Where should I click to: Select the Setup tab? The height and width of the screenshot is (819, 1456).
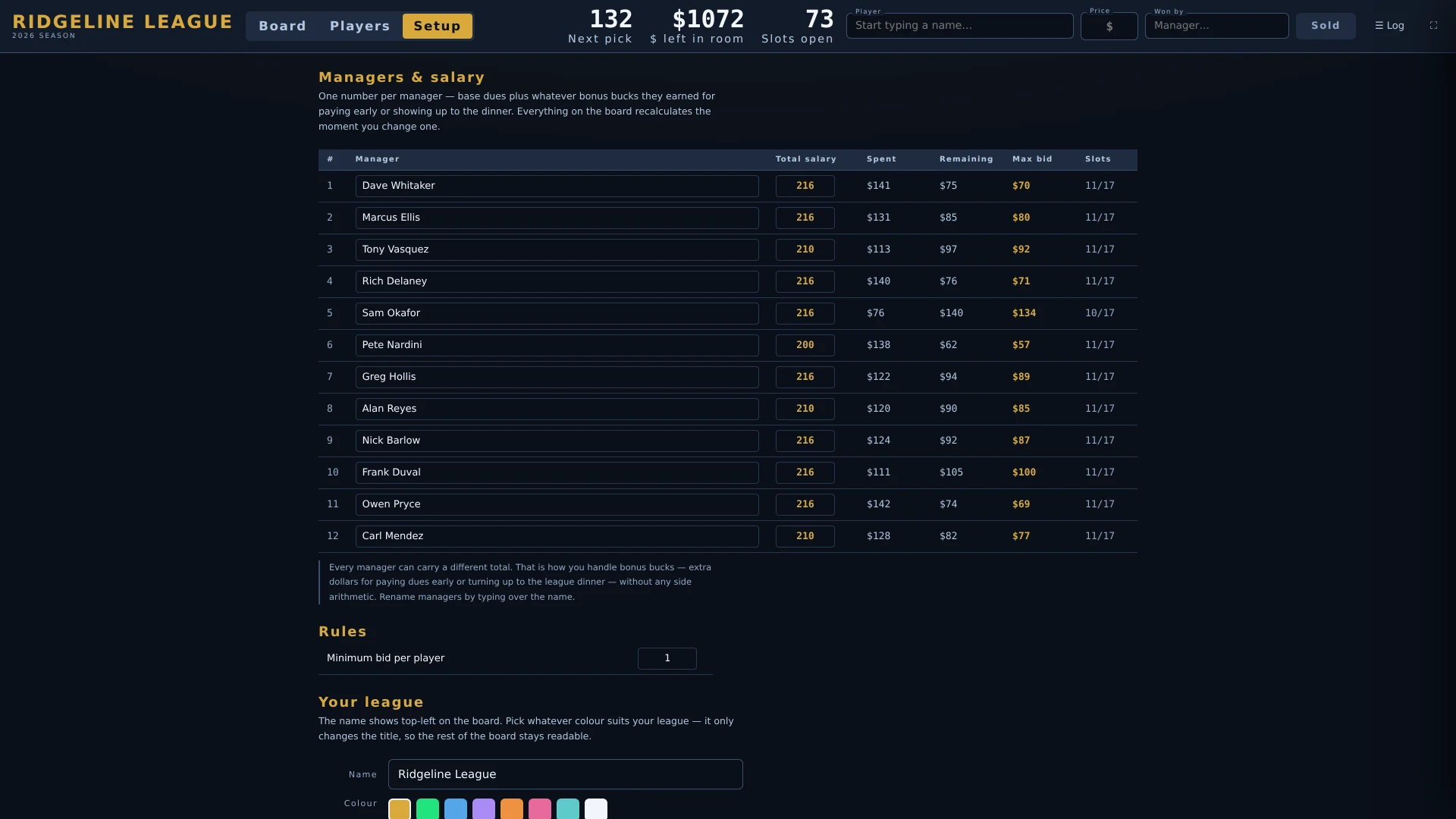[x=437, y=26]
